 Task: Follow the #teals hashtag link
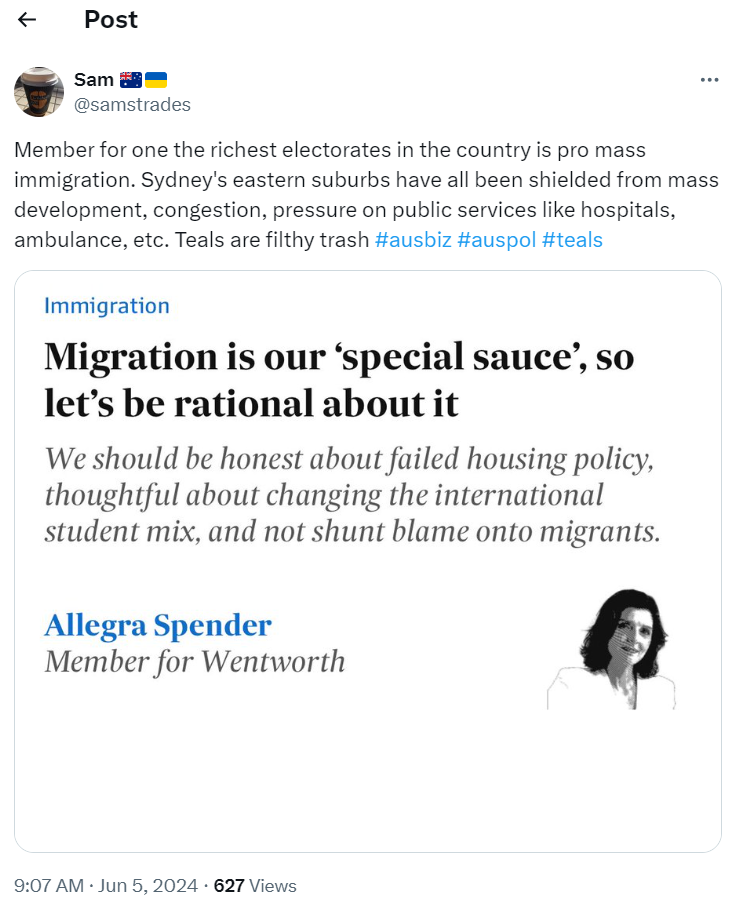(571, 240)
